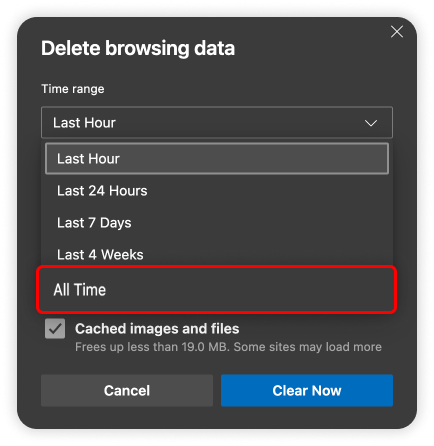Click the Cancel button
The height and width of the screenshot is (446, 434).
(x=127, y=390)
